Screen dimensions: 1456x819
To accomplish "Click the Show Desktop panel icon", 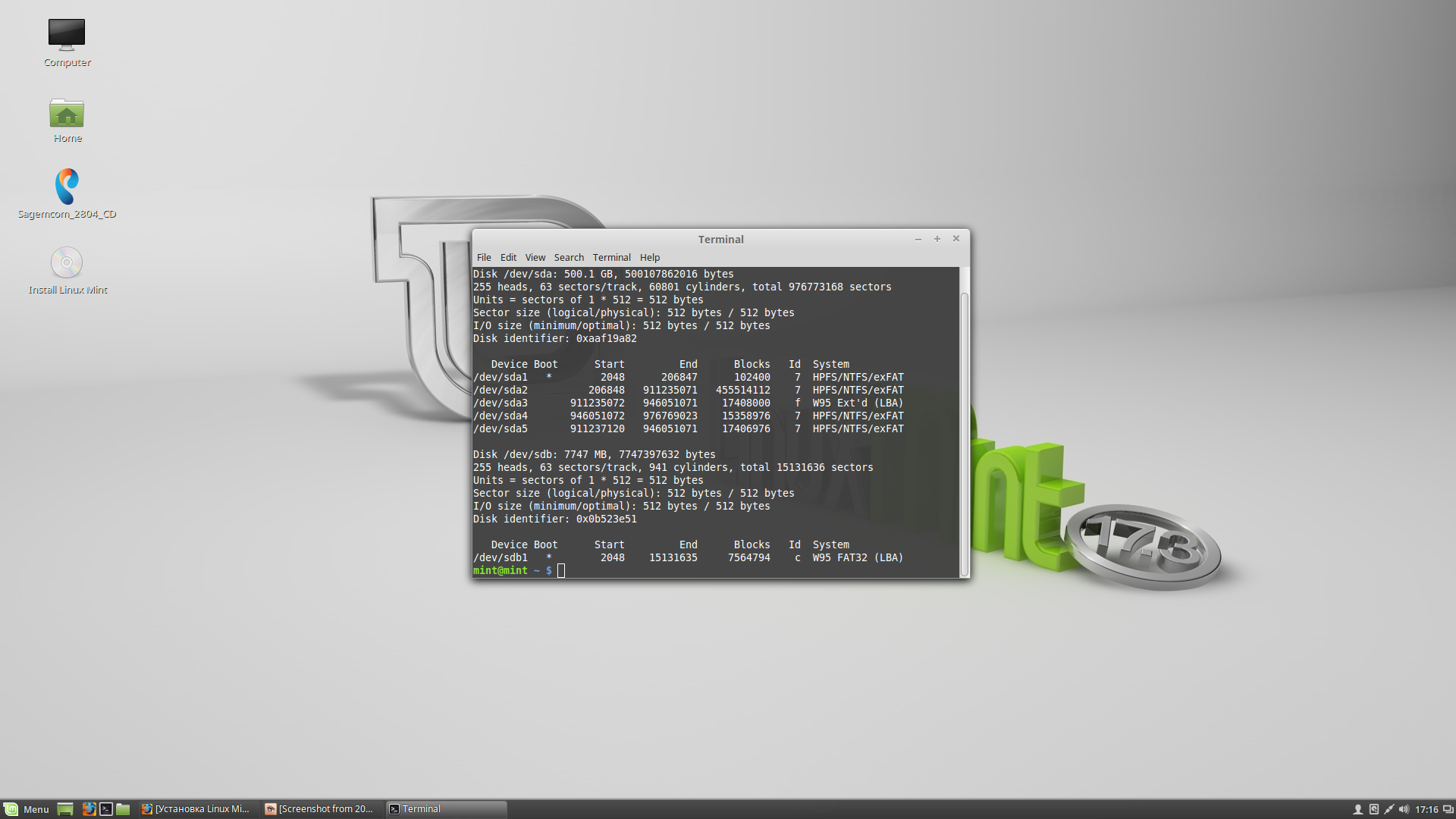I will [x=65, y=809].
